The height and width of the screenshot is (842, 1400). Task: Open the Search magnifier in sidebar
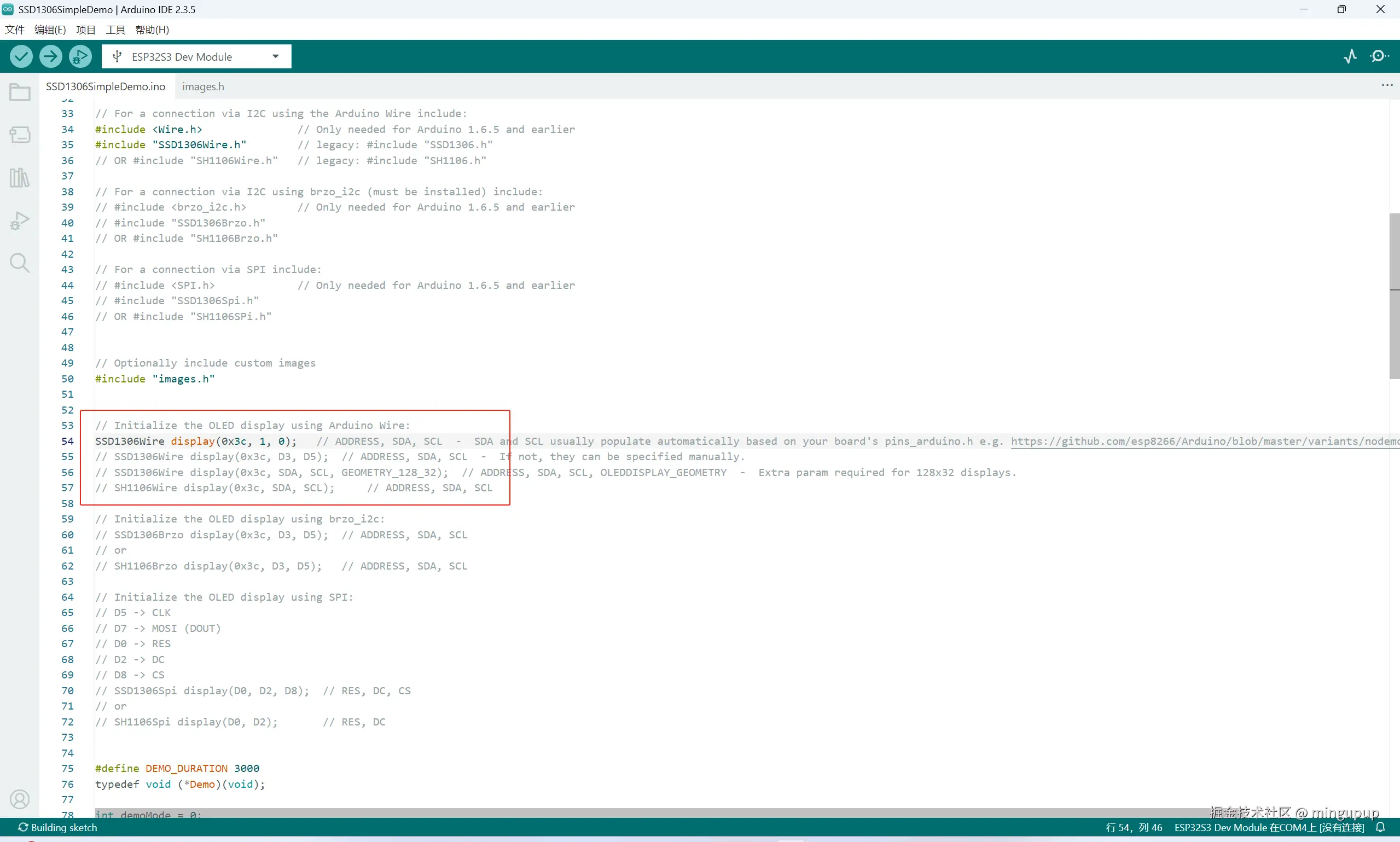tap(20, 263)
